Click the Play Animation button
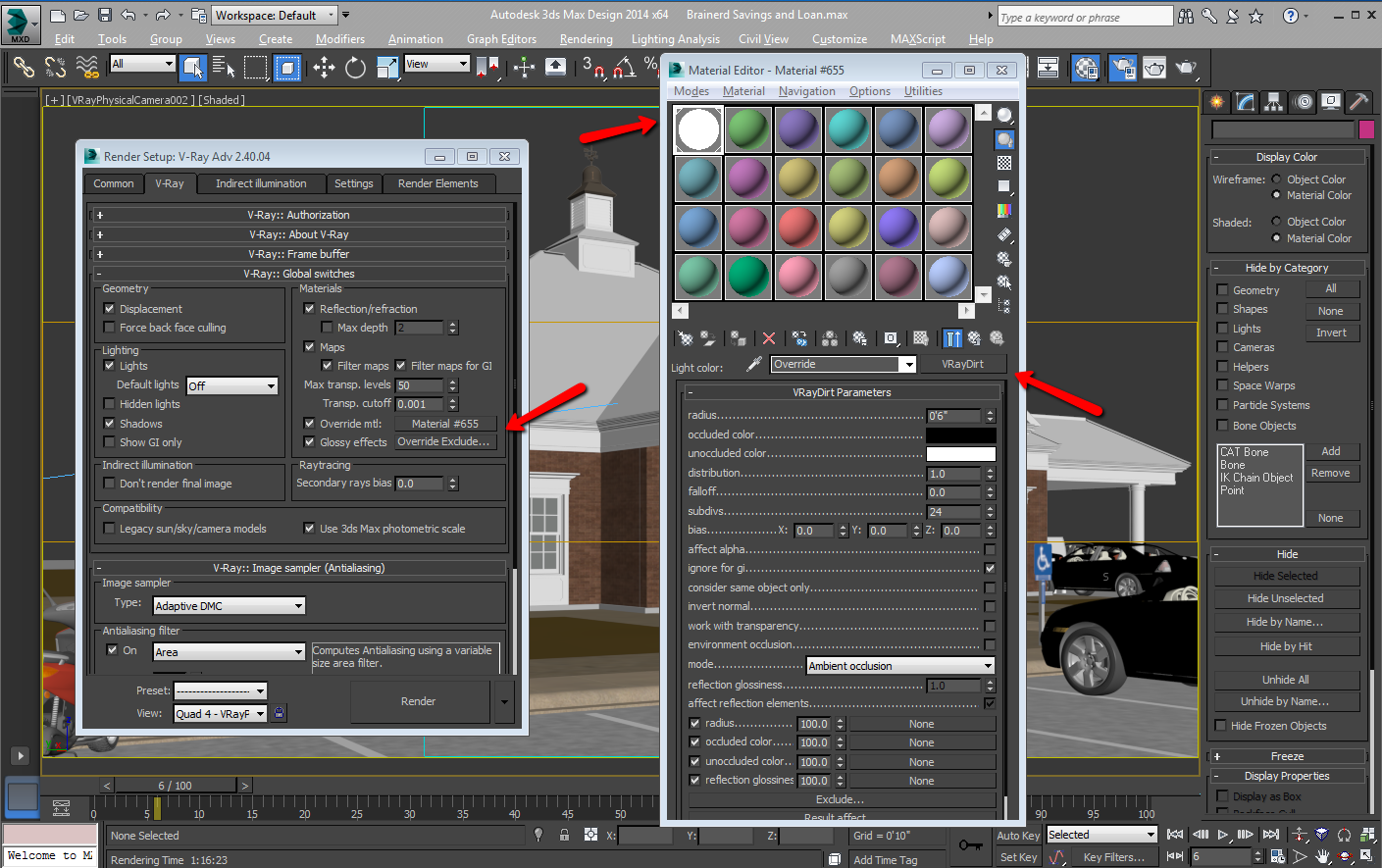Image resolution: width=1382 pixels, height=868 pixels. point(1223,835)
